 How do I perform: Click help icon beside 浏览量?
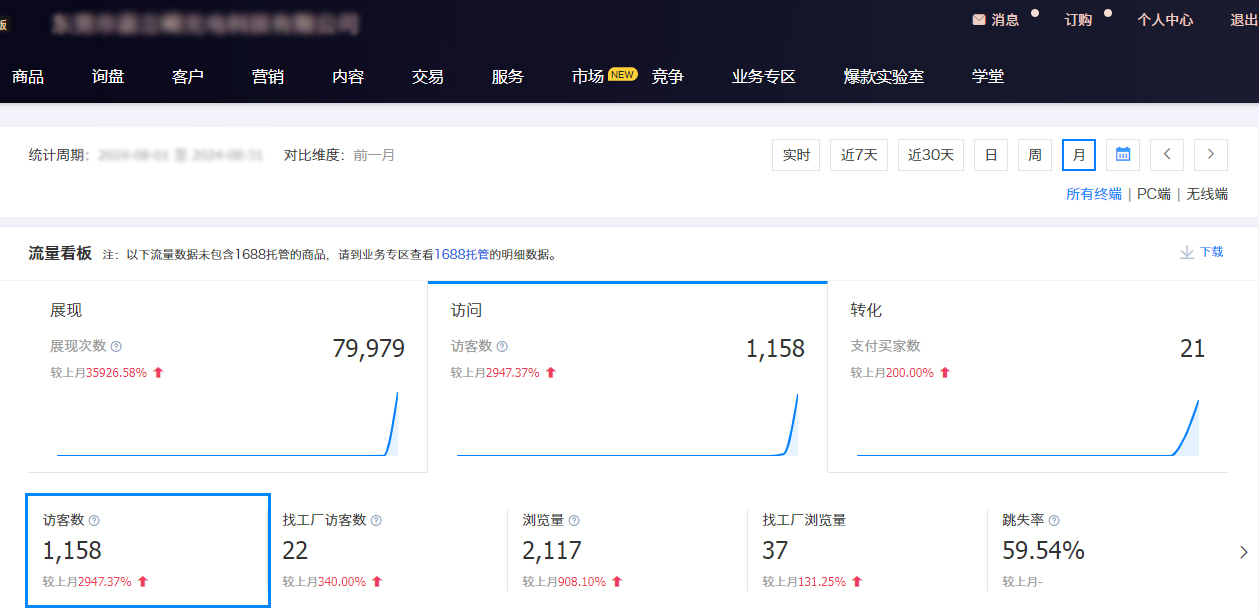click(x=574, y=521)
